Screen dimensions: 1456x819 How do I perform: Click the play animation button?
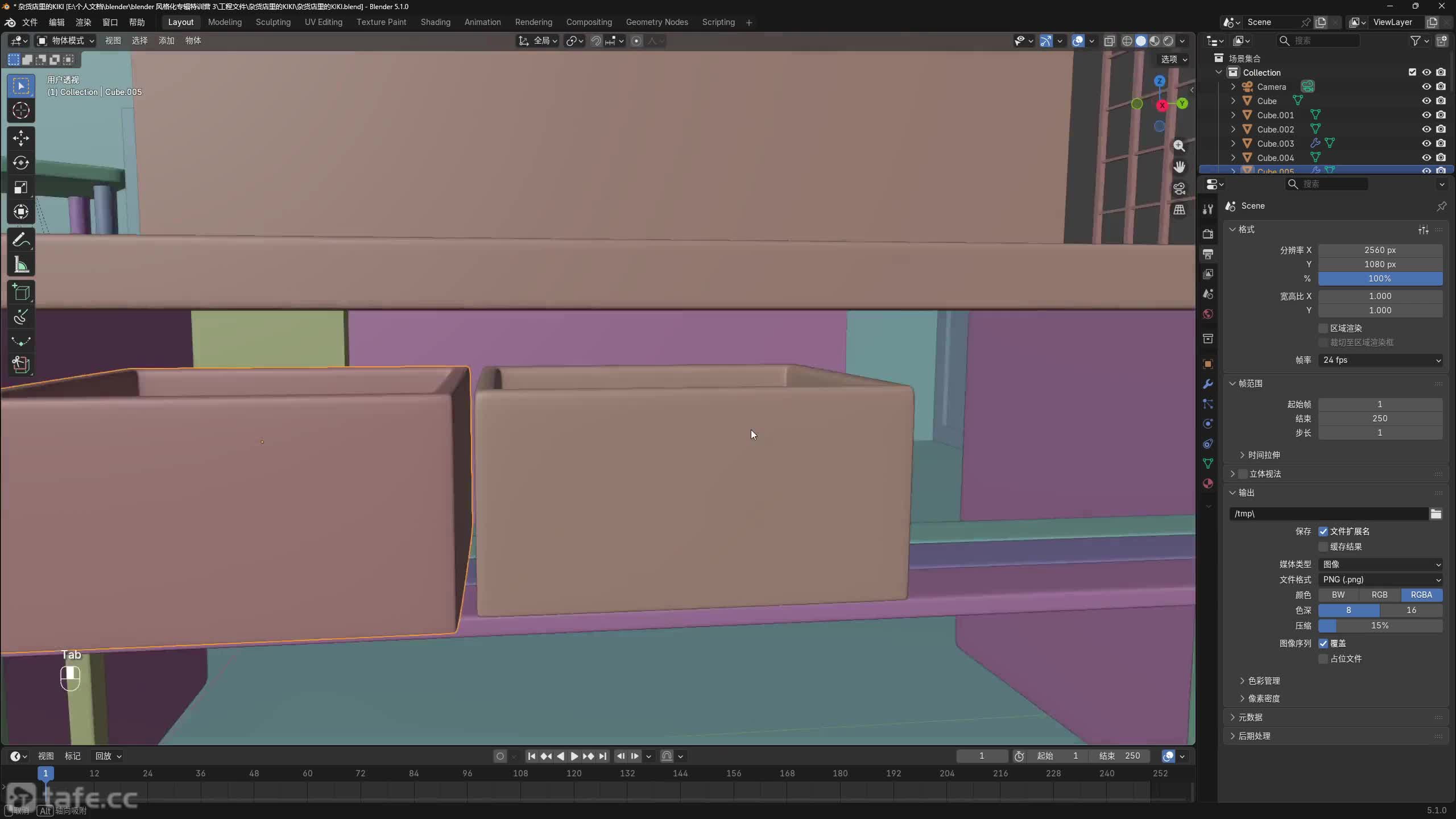[x=574, y=756]
